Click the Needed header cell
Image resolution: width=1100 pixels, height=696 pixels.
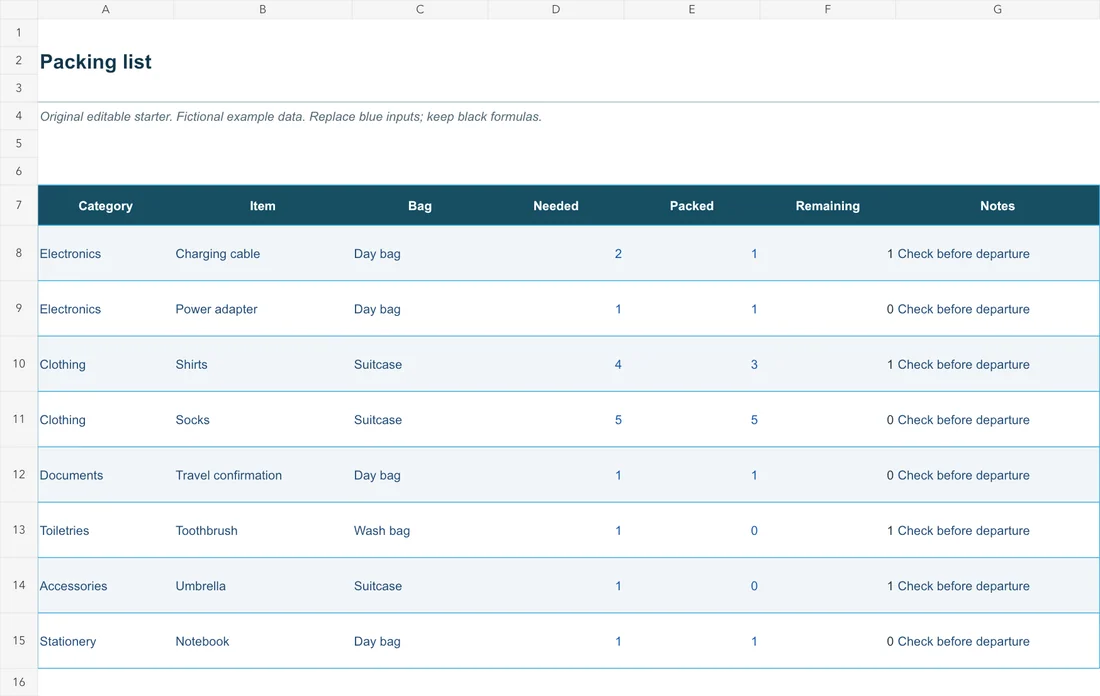tap(556, 206)
